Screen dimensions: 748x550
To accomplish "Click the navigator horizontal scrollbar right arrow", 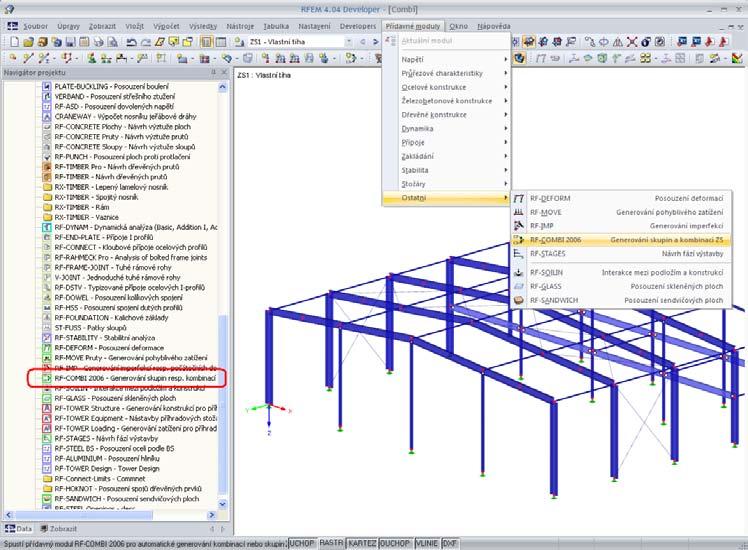I will [x=212, y=515].
